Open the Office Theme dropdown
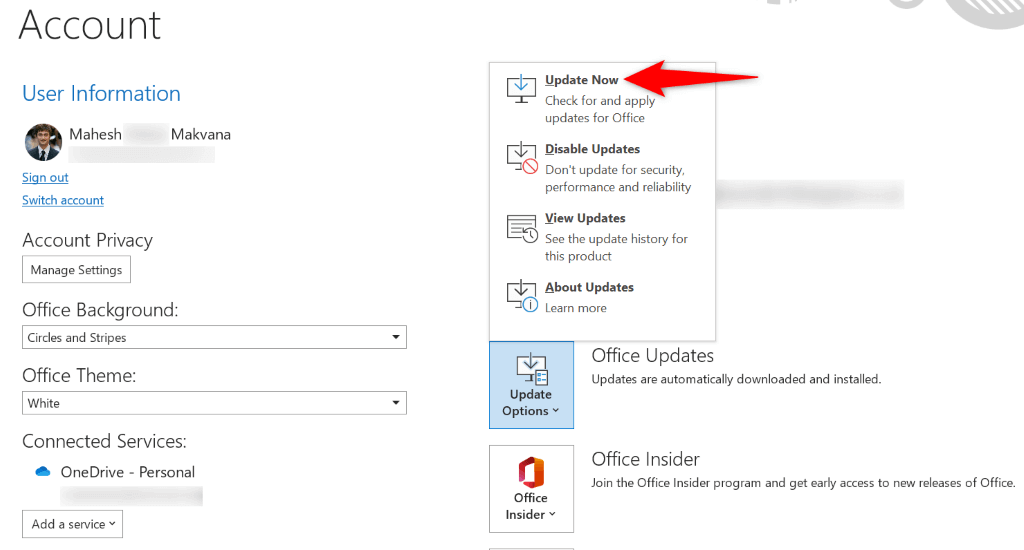This screenshot has width=1024, height=550. coord(214,403)
